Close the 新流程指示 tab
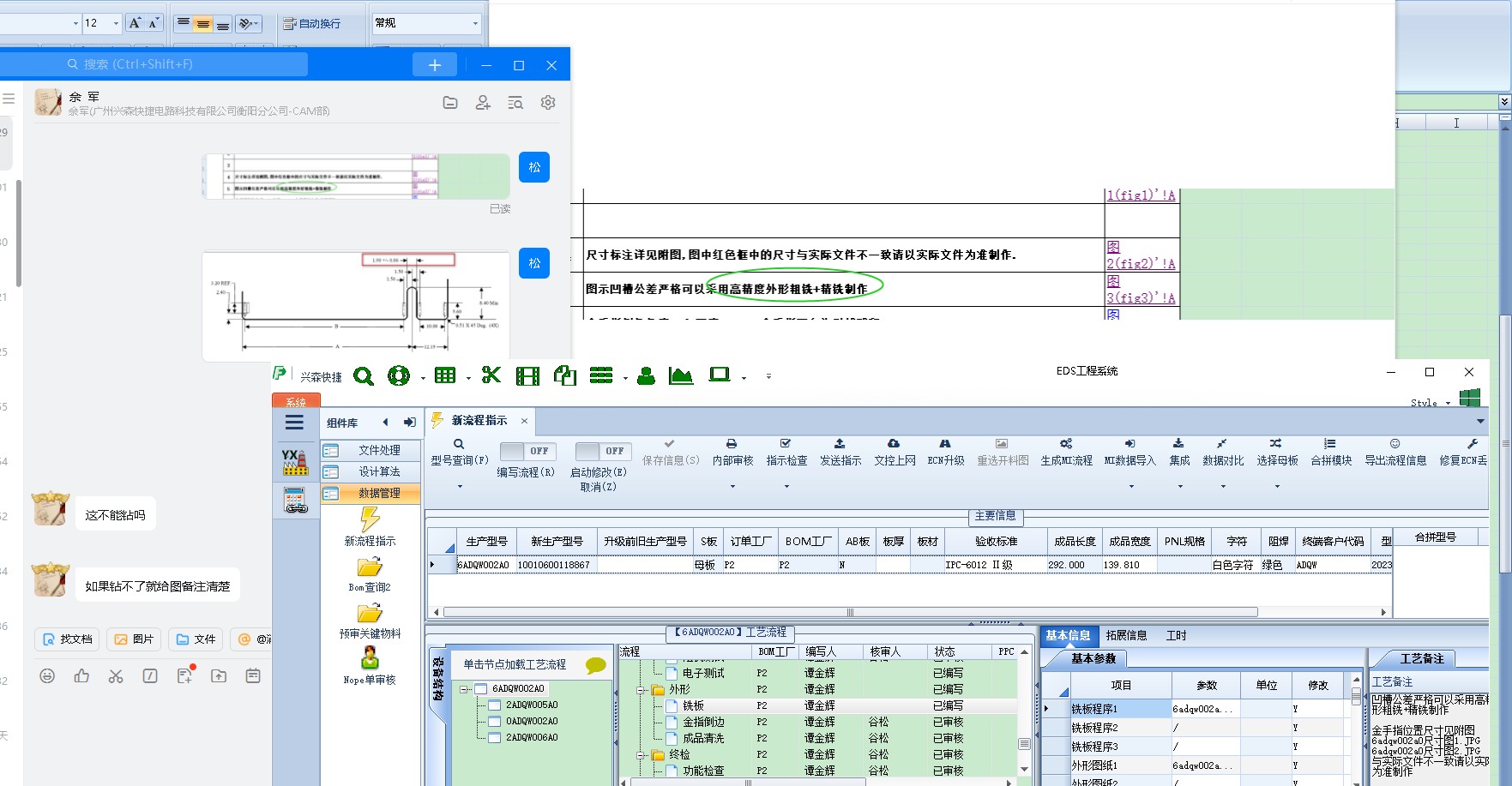 (524, 421)
